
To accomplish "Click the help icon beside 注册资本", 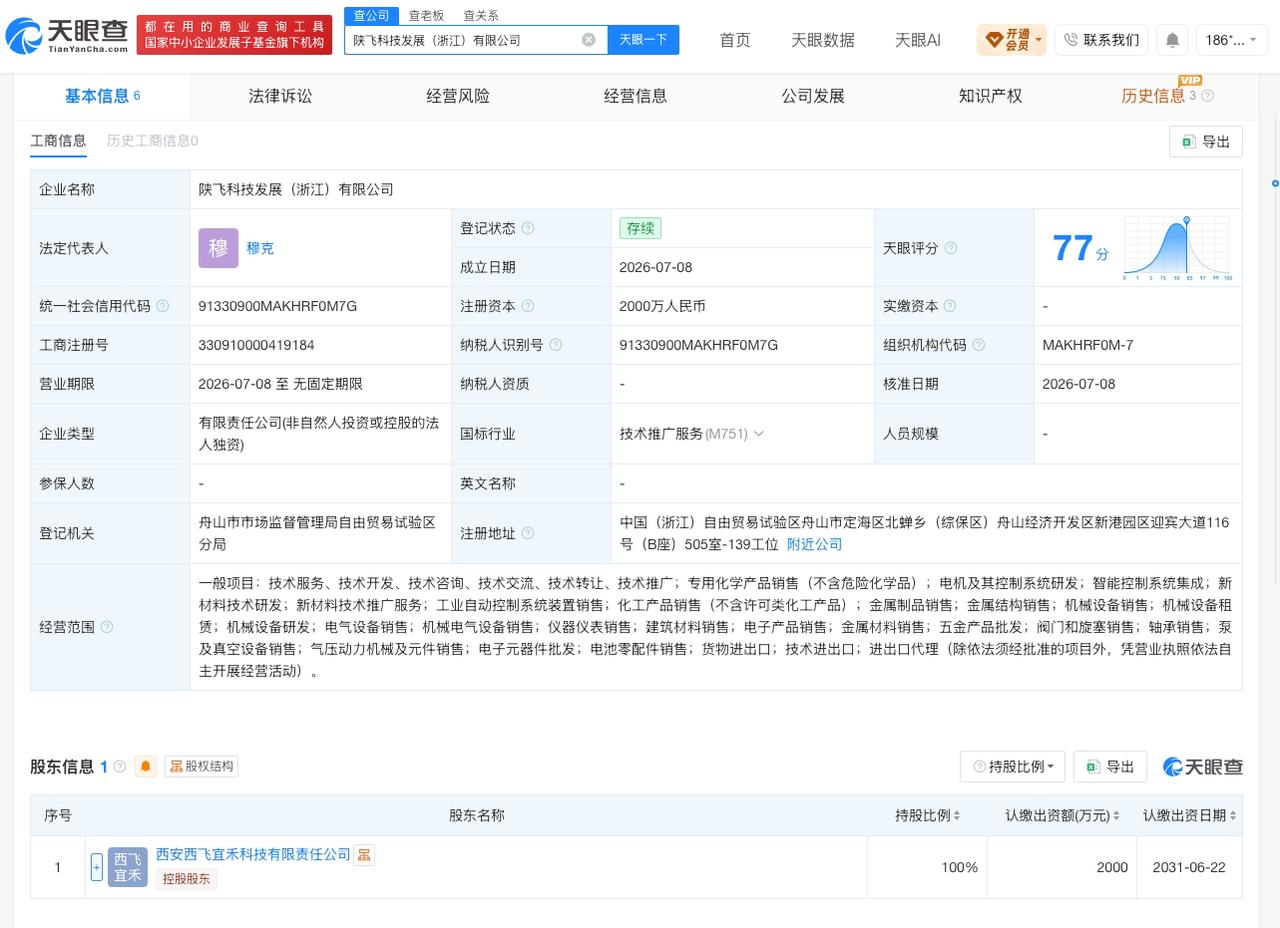I will tap(528, 306).
